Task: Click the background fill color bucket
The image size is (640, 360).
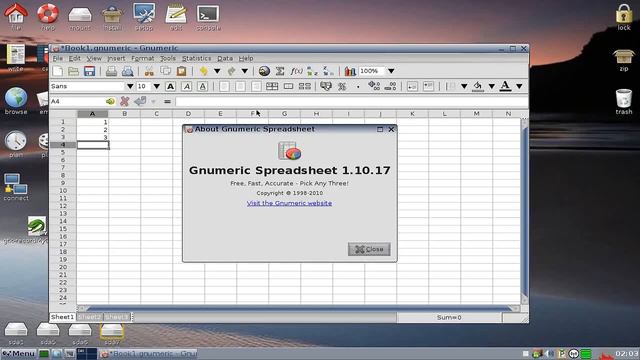Action: [x=478, y=86]
